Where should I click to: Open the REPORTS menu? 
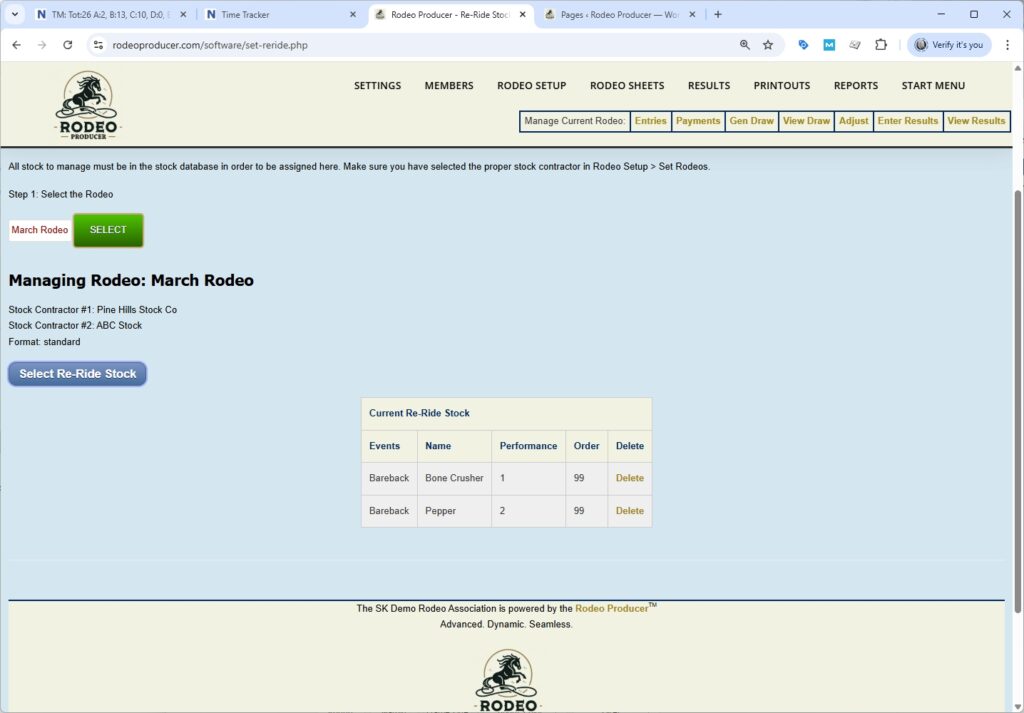click(x=855, y=85)
